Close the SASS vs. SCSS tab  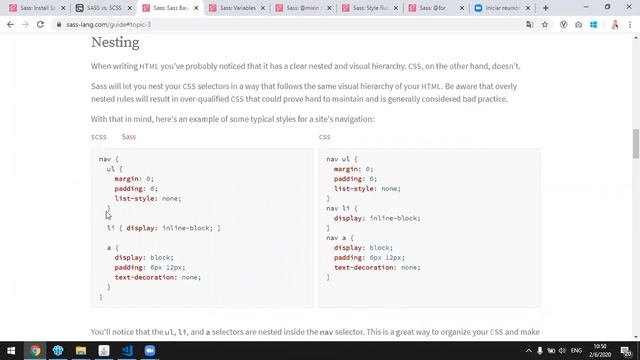(x=130, y=8)
